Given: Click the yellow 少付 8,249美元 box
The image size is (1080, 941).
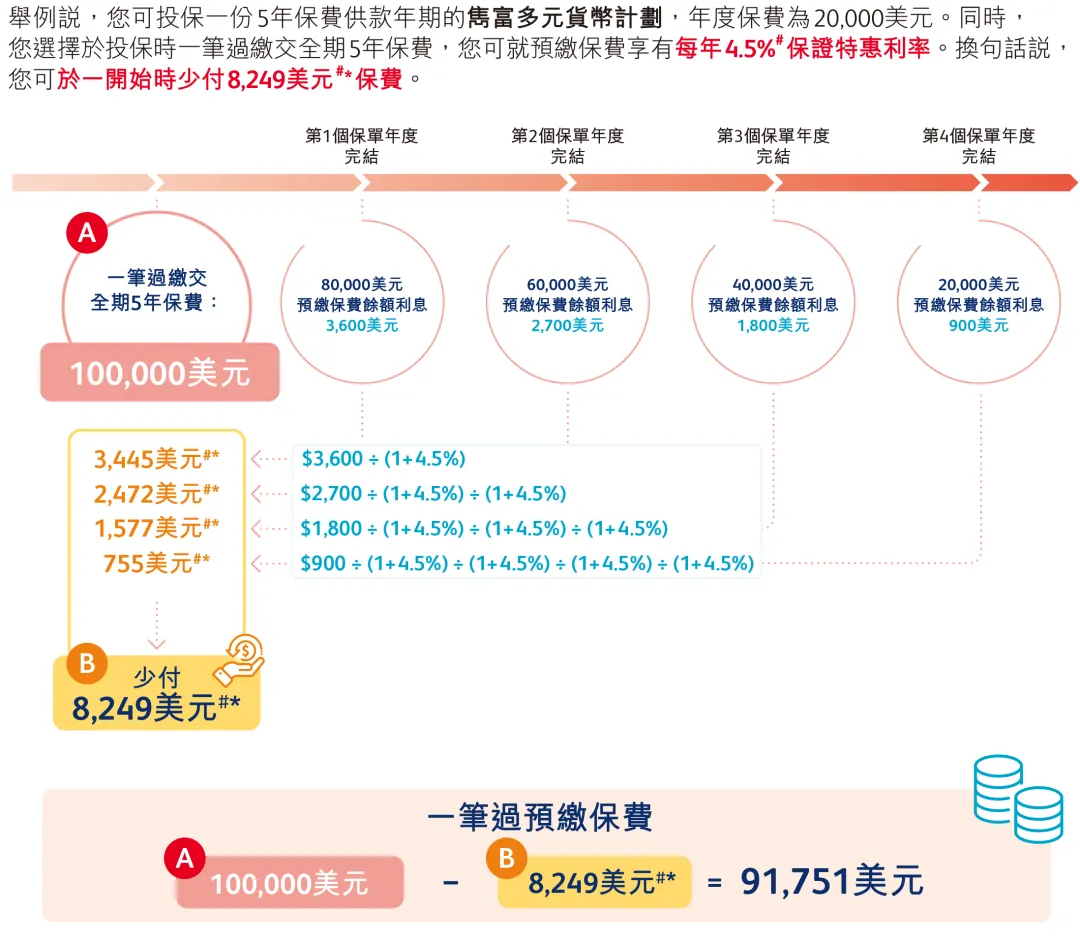Looking at the screenshot, I should [x=156, y=692].
